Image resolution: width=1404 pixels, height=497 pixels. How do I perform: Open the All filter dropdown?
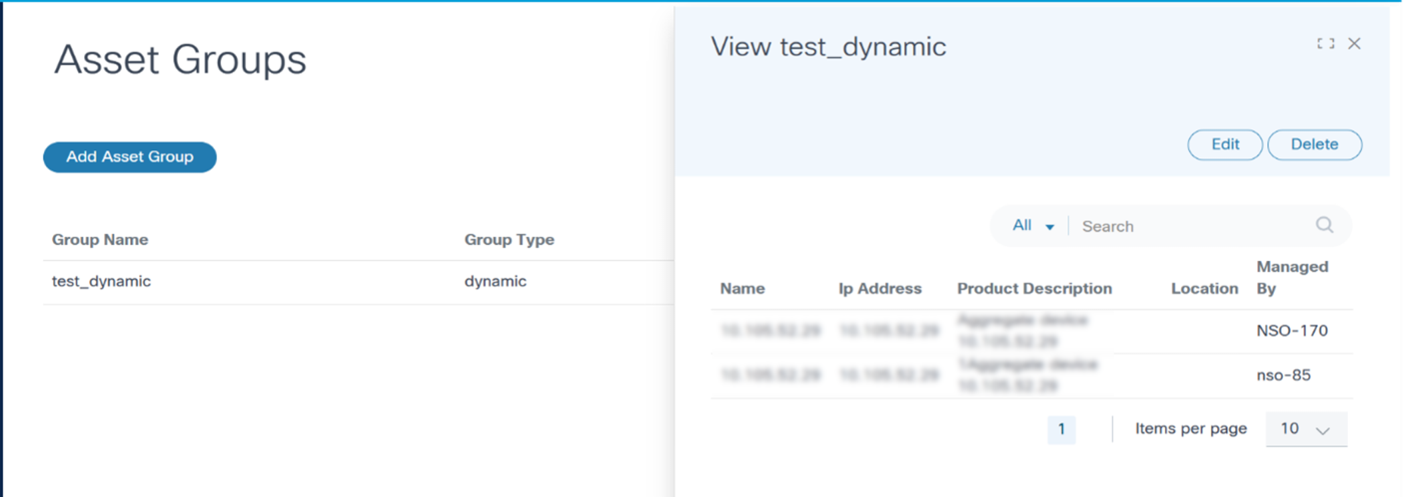[x=1033, y=226]
